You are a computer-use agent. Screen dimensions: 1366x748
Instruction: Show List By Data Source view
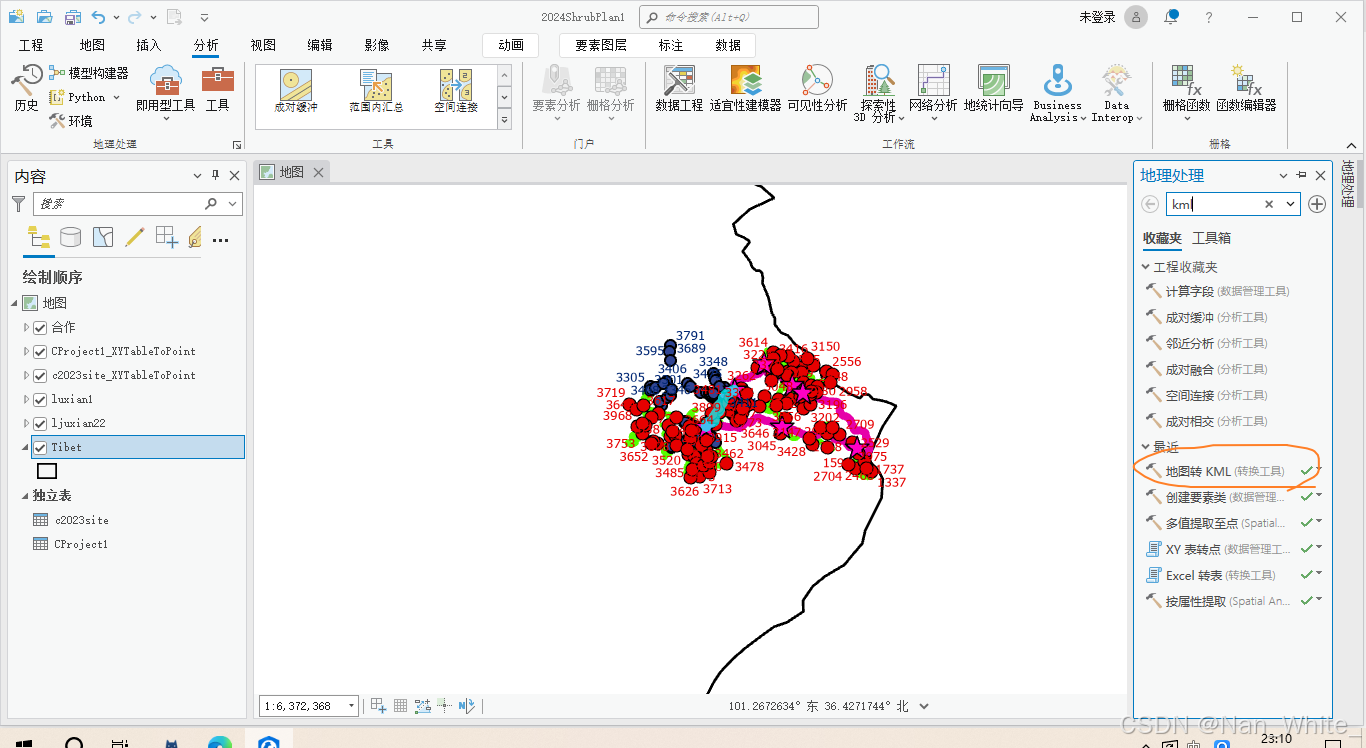click(x=70, y=237)
